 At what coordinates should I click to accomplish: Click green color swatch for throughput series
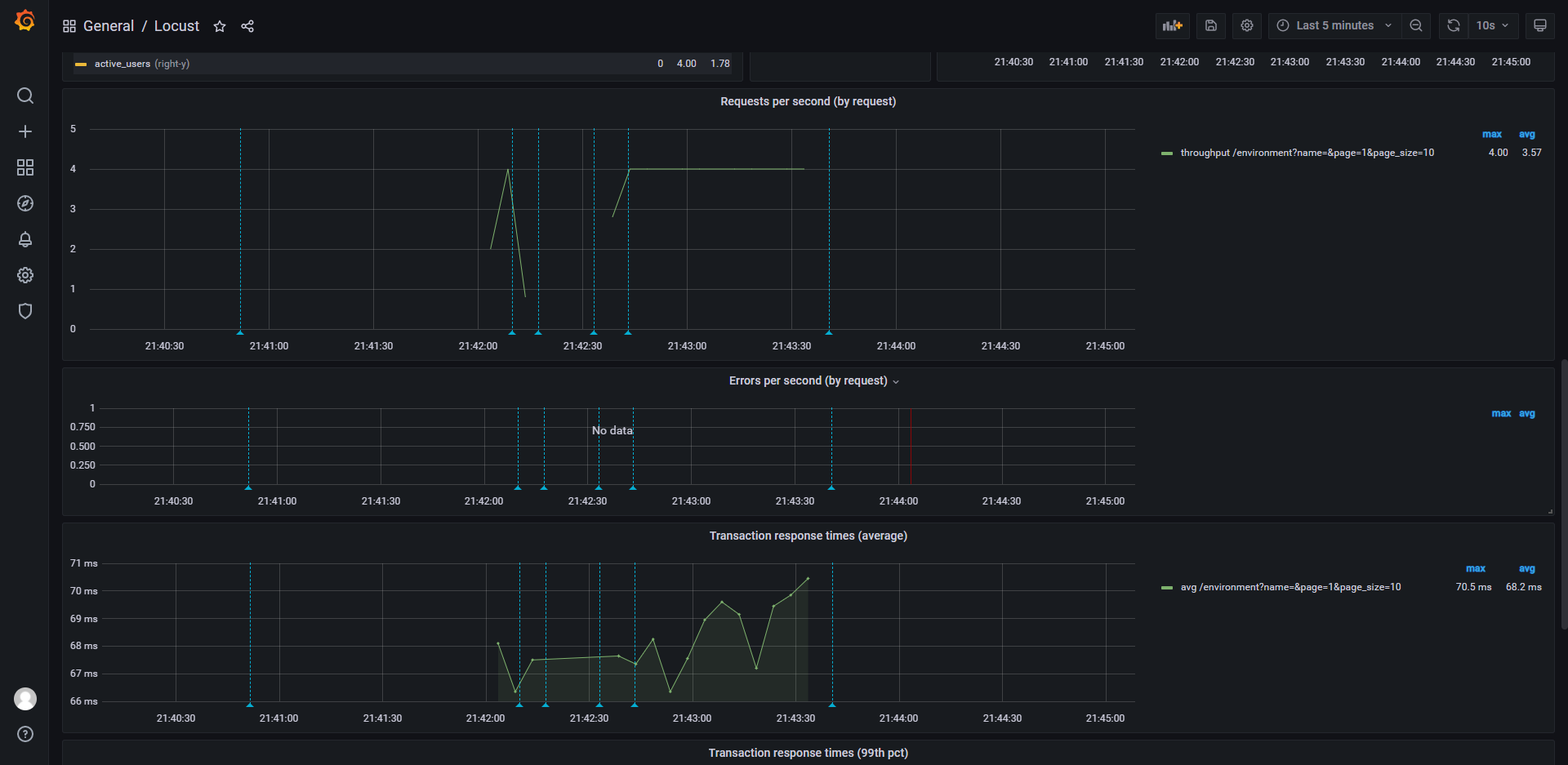pos(1167,153)
